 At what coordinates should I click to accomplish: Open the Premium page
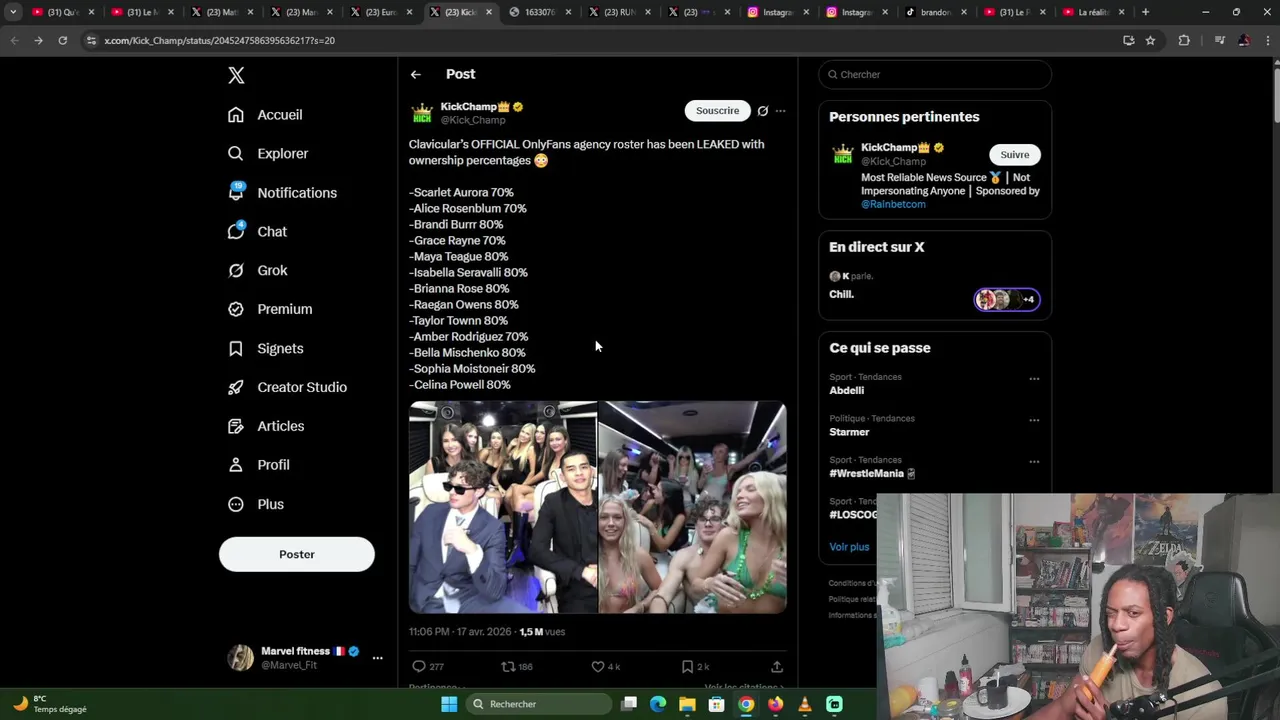(270, 310)
